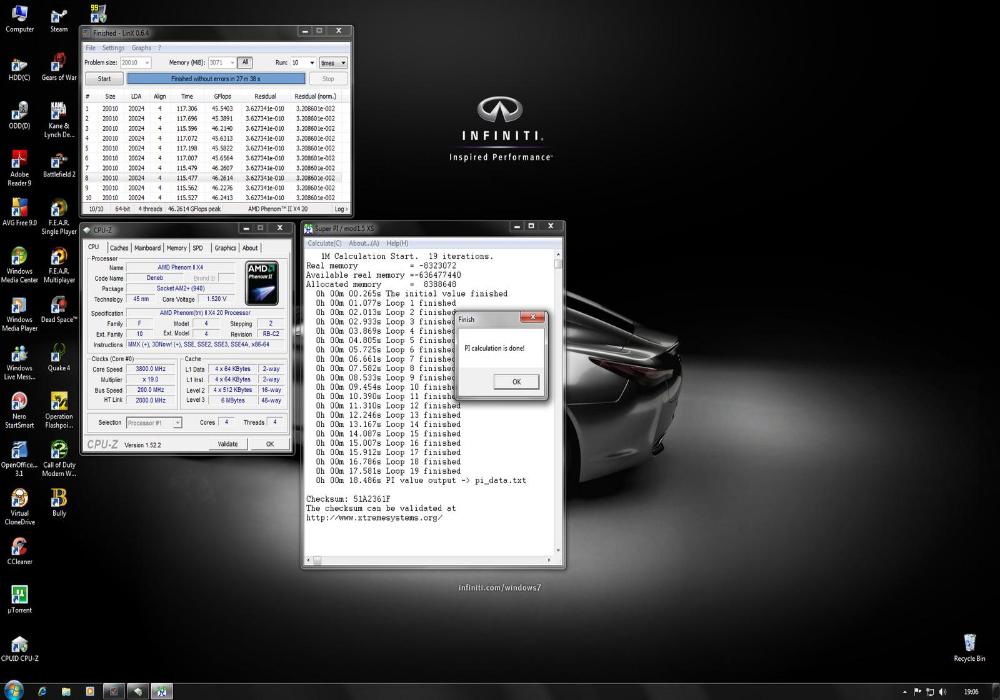Select the Bully game shortcut
The image size is (1000, 700).
59,504
